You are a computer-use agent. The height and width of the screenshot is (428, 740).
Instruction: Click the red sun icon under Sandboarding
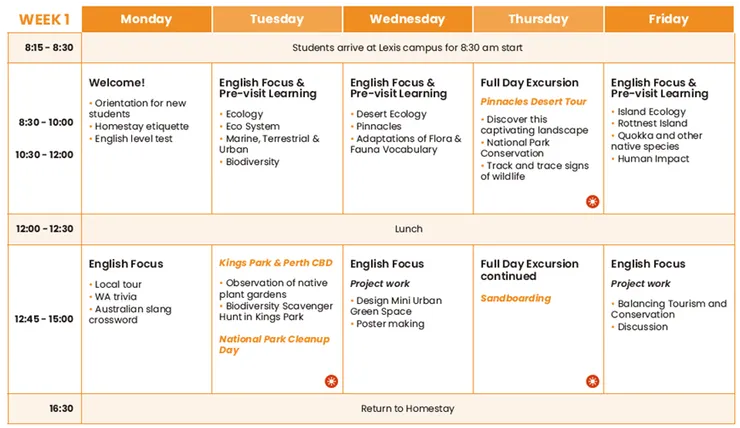[x=592, y=381]
